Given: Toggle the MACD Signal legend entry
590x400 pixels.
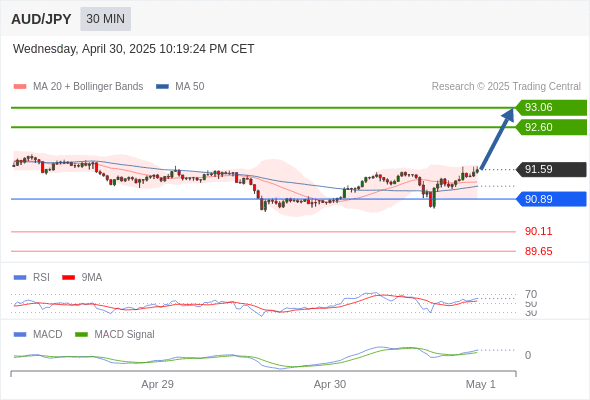Looking at the screenshot, I should [x=115, y=334].
